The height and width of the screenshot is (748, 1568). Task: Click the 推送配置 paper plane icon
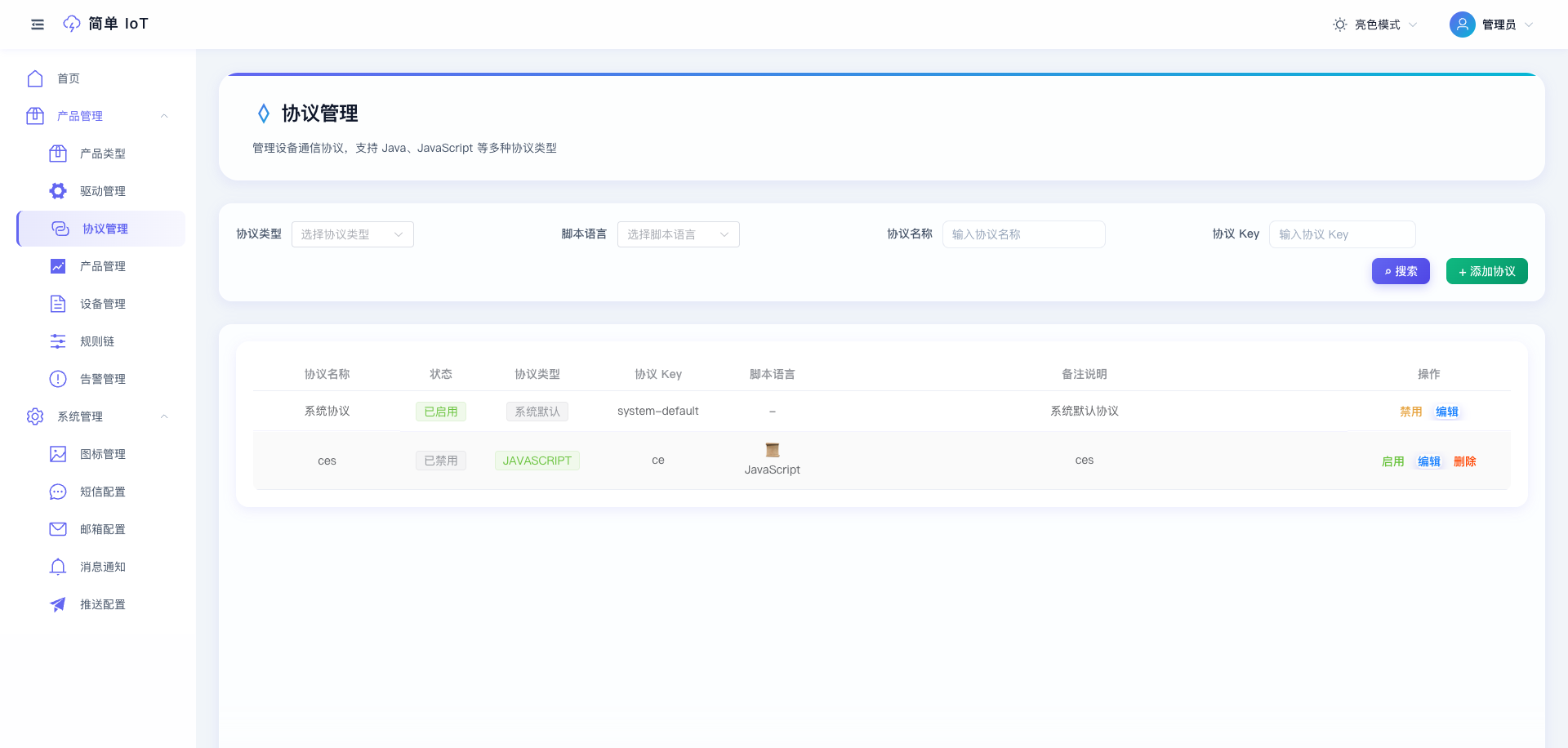tap(58, 604)
